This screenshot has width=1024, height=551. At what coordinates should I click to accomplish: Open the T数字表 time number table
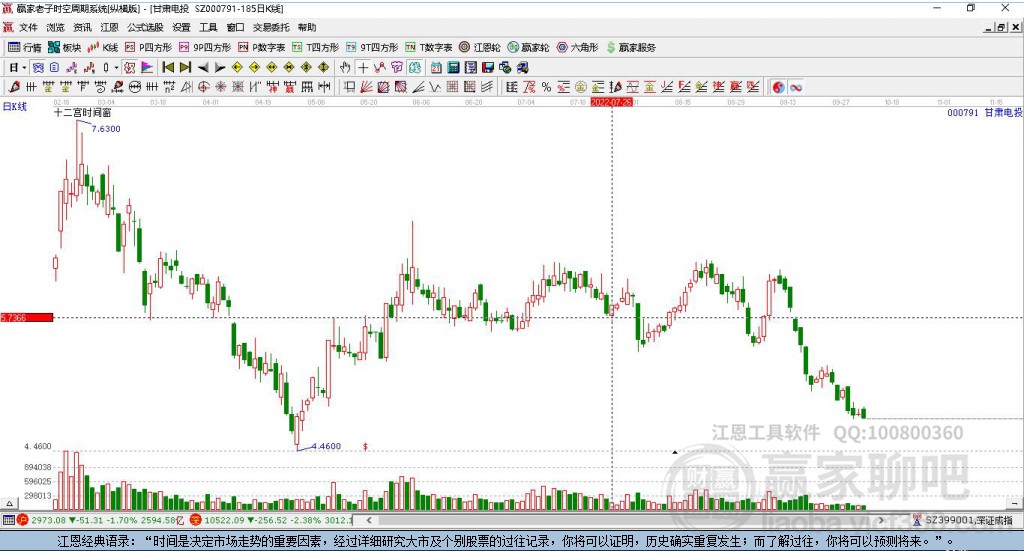[x=428, y=48]
